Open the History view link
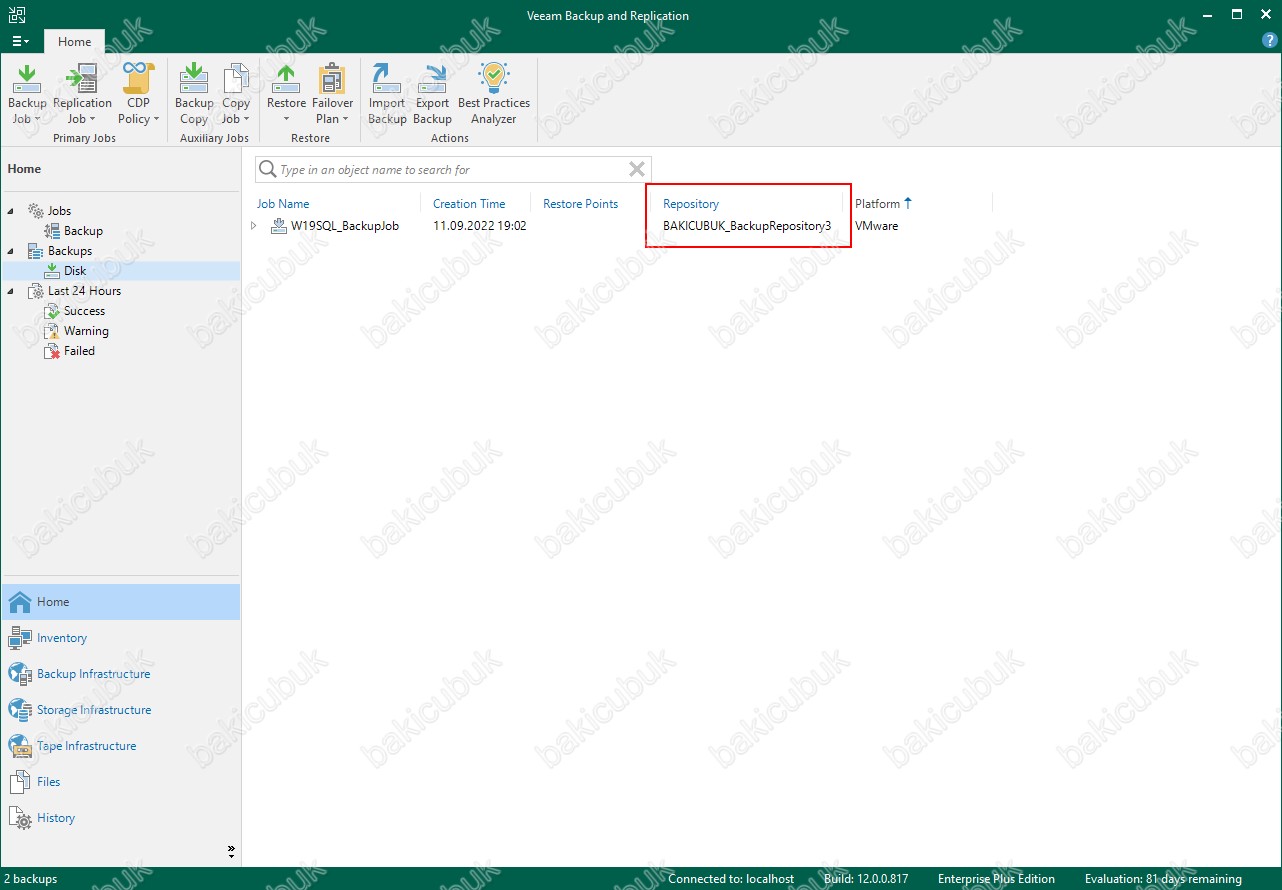 56,818
